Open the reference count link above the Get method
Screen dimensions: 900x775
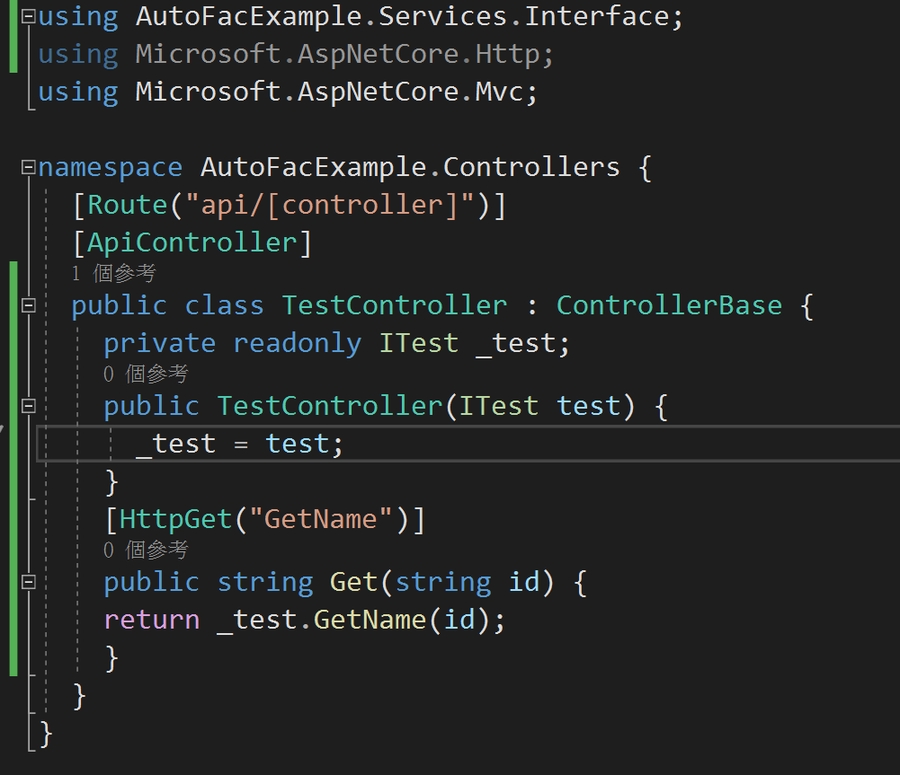click(145, 550)
